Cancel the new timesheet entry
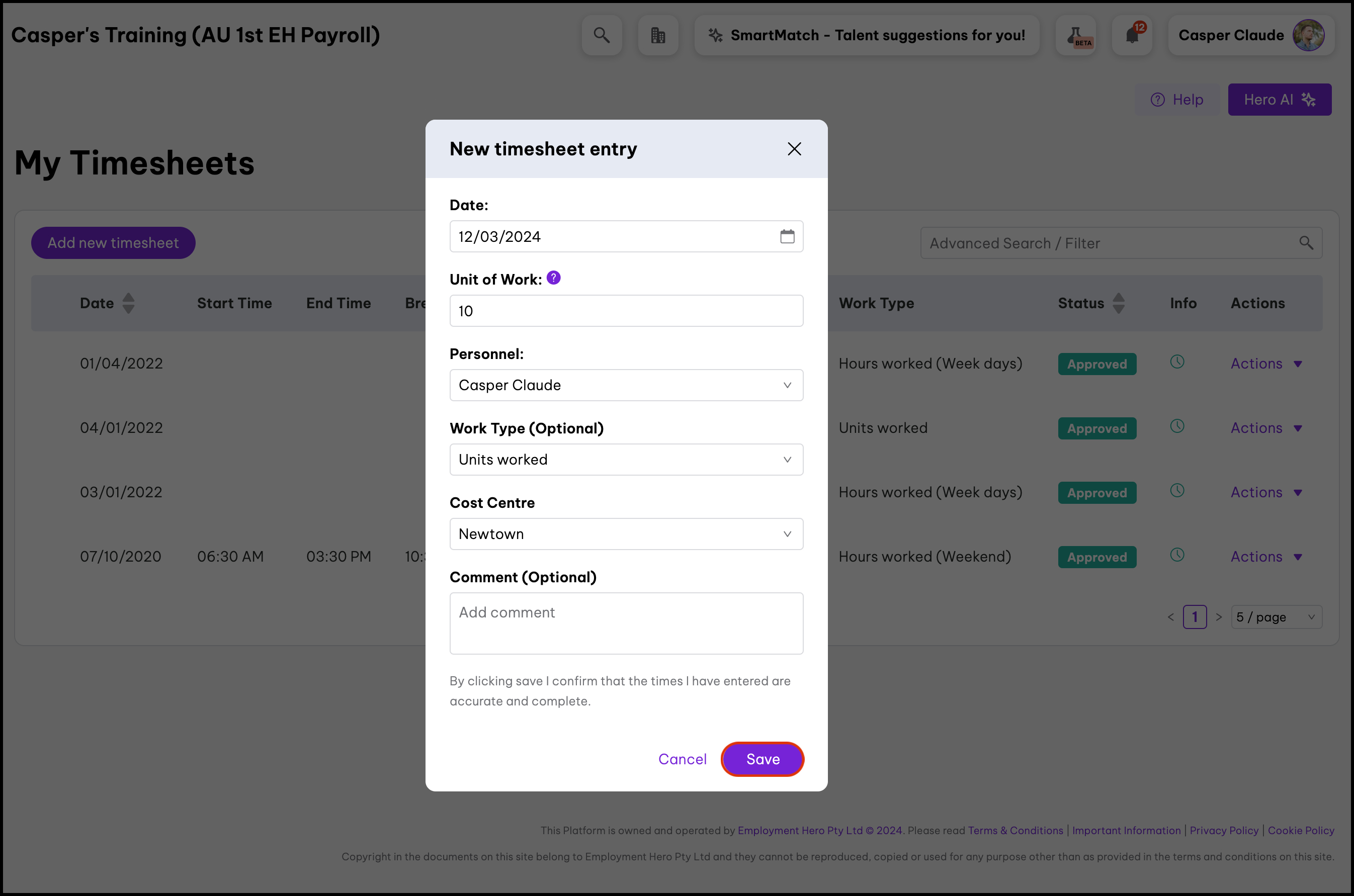 tap(683, 759)
